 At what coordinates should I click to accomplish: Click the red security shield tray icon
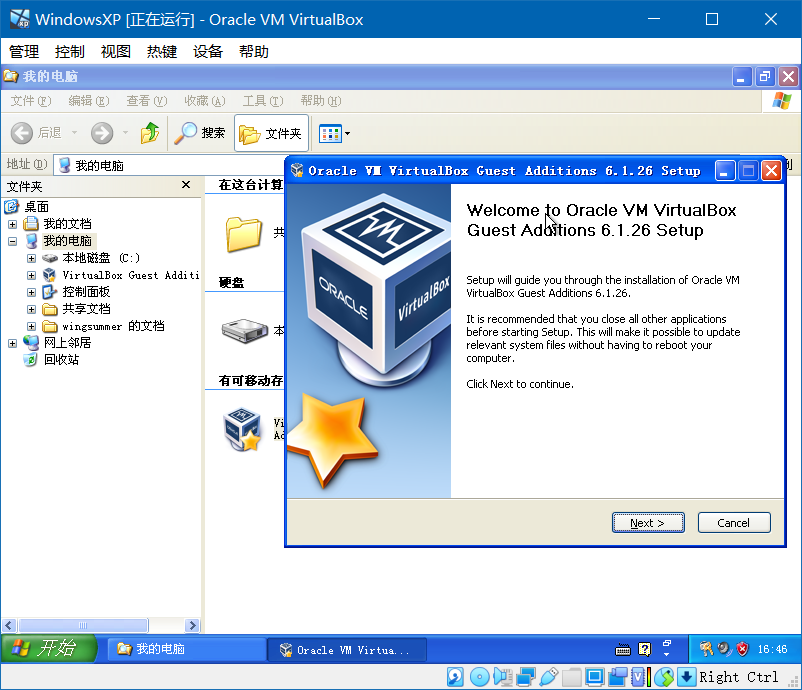tap(743, 649)
